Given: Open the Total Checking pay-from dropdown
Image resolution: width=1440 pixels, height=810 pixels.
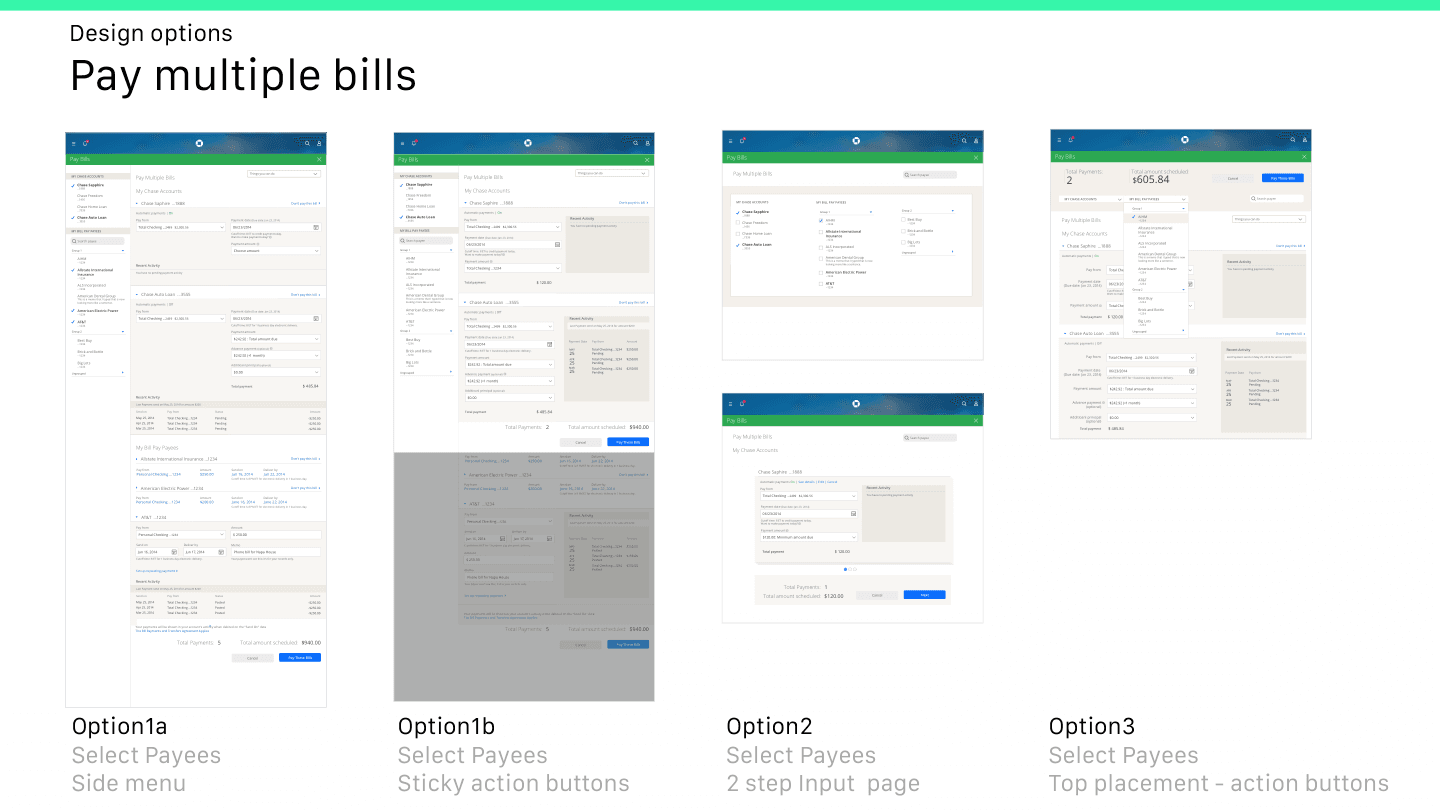Looking at the screenshot, I should tap(181, 226).
